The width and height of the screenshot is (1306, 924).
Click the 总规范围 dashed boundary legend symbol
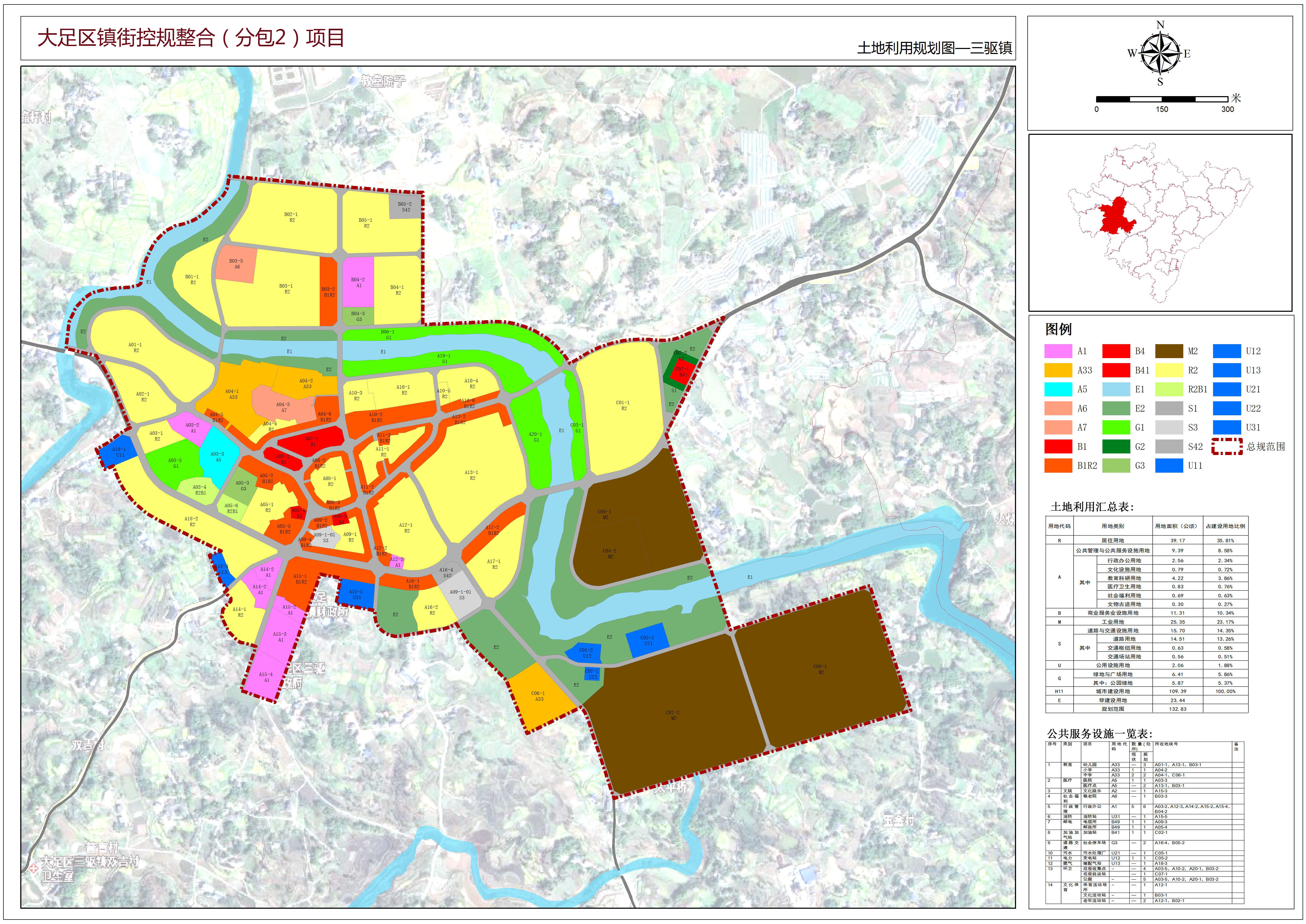[1227, 447]
